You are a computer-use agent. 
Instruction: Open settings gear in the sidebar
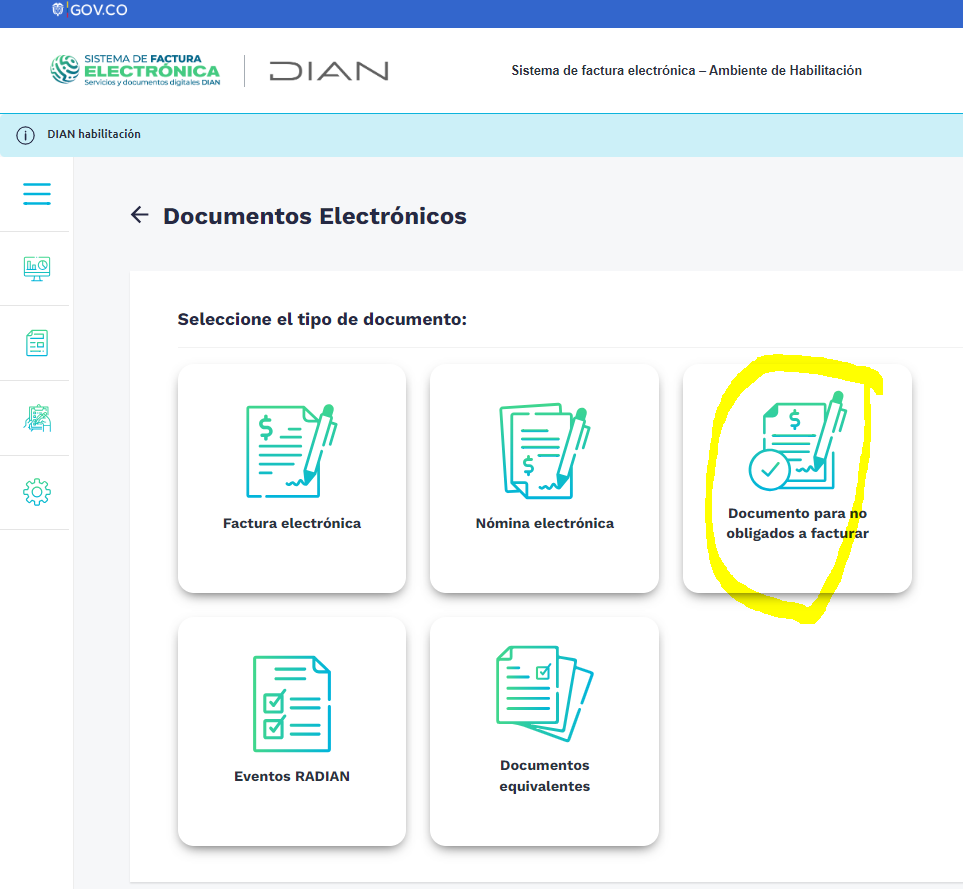tap(37, 492)
